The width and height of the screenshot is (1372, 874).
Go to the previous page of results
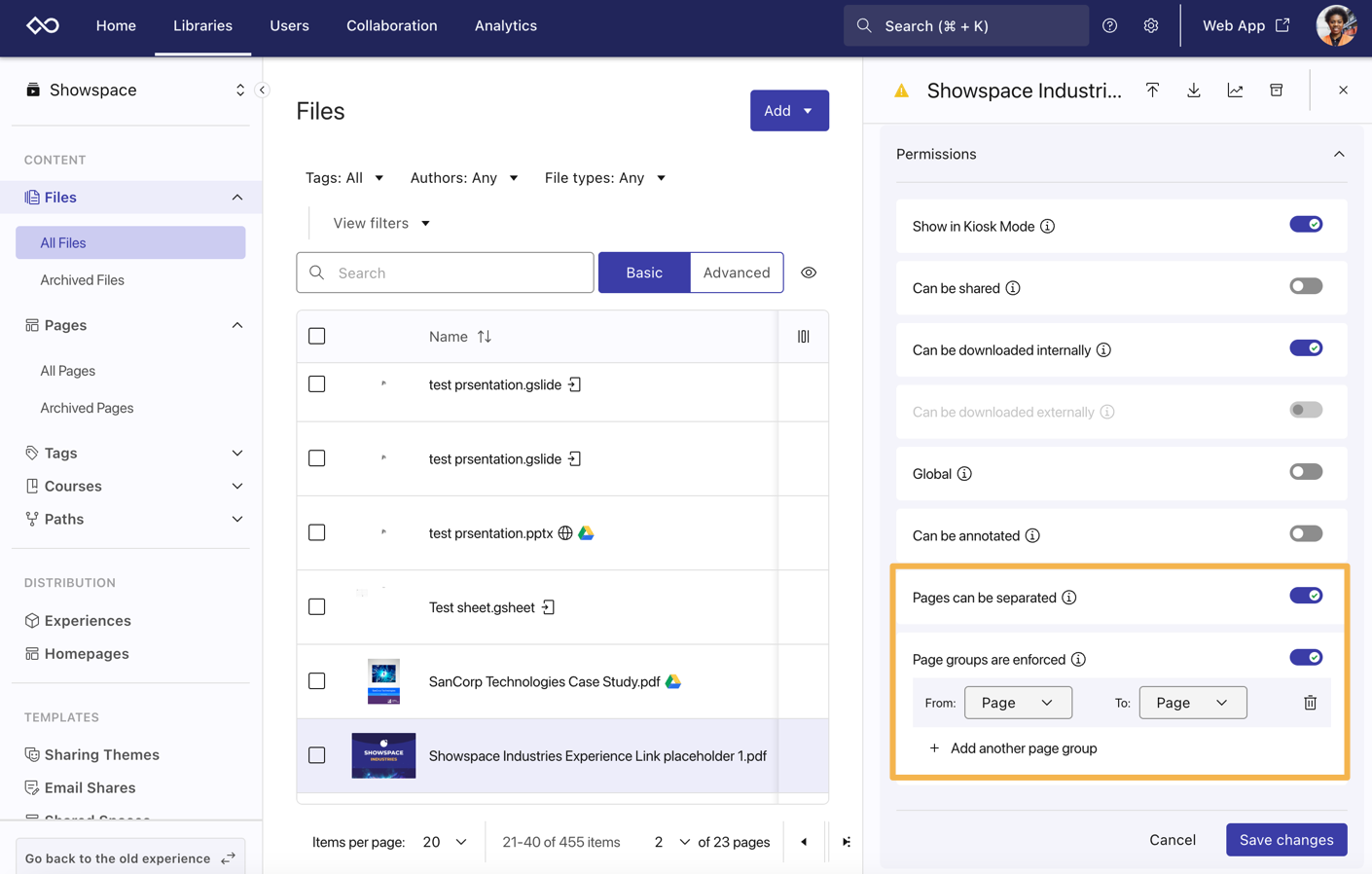click(804, 842)
